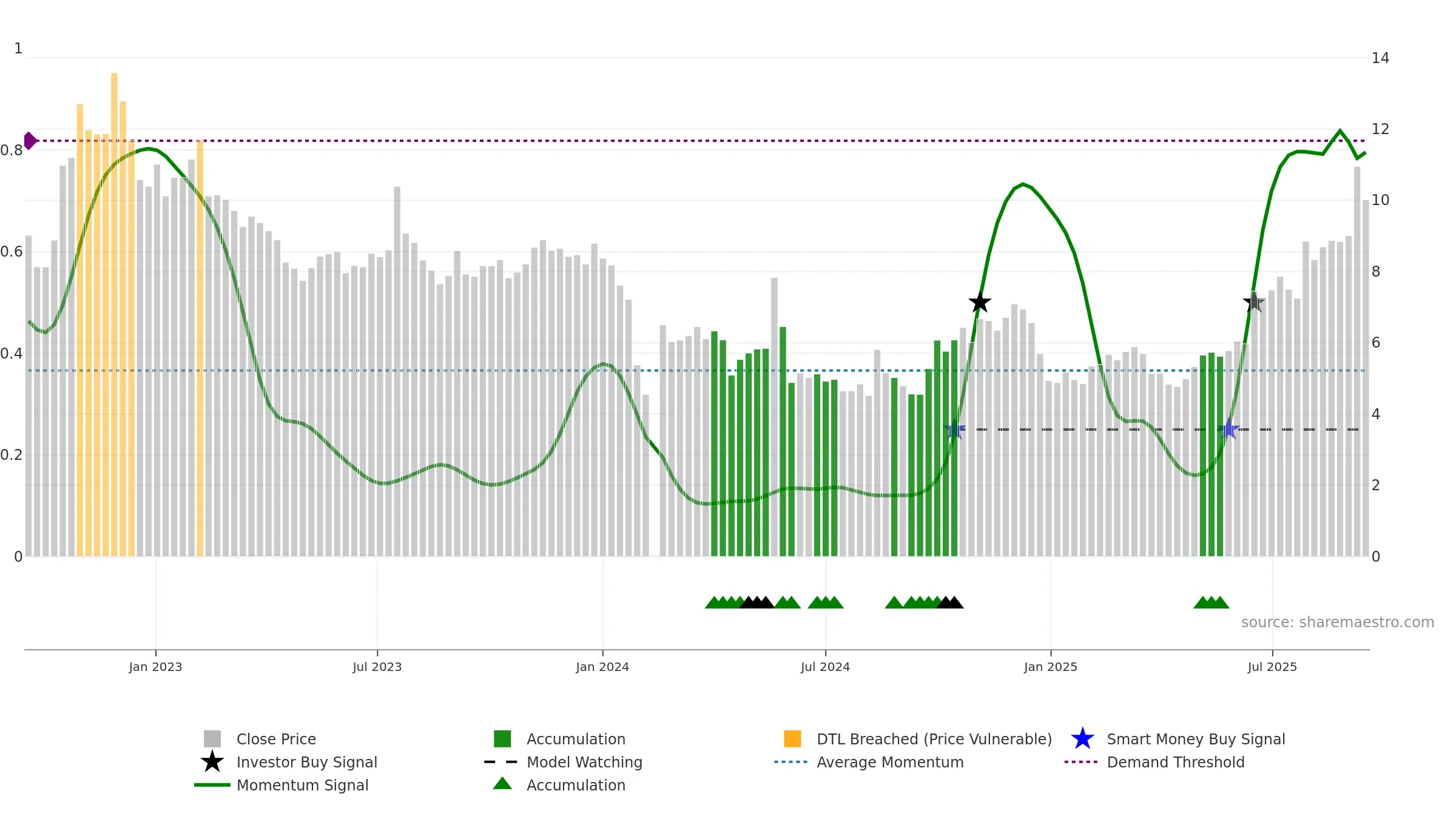Image resolution: width=1456 pixels, height=819 pixels.
Task: Select the first blue star on the dashed line
Action: [x=955, y=429]
